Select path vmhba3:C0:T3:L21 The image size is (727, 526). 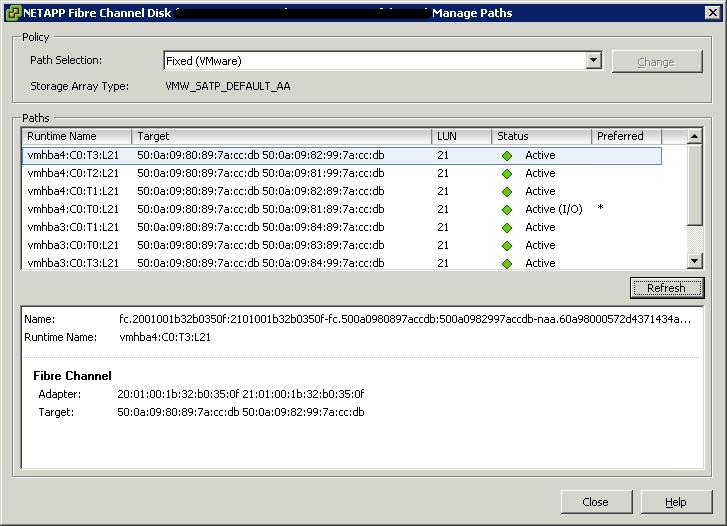342,263
